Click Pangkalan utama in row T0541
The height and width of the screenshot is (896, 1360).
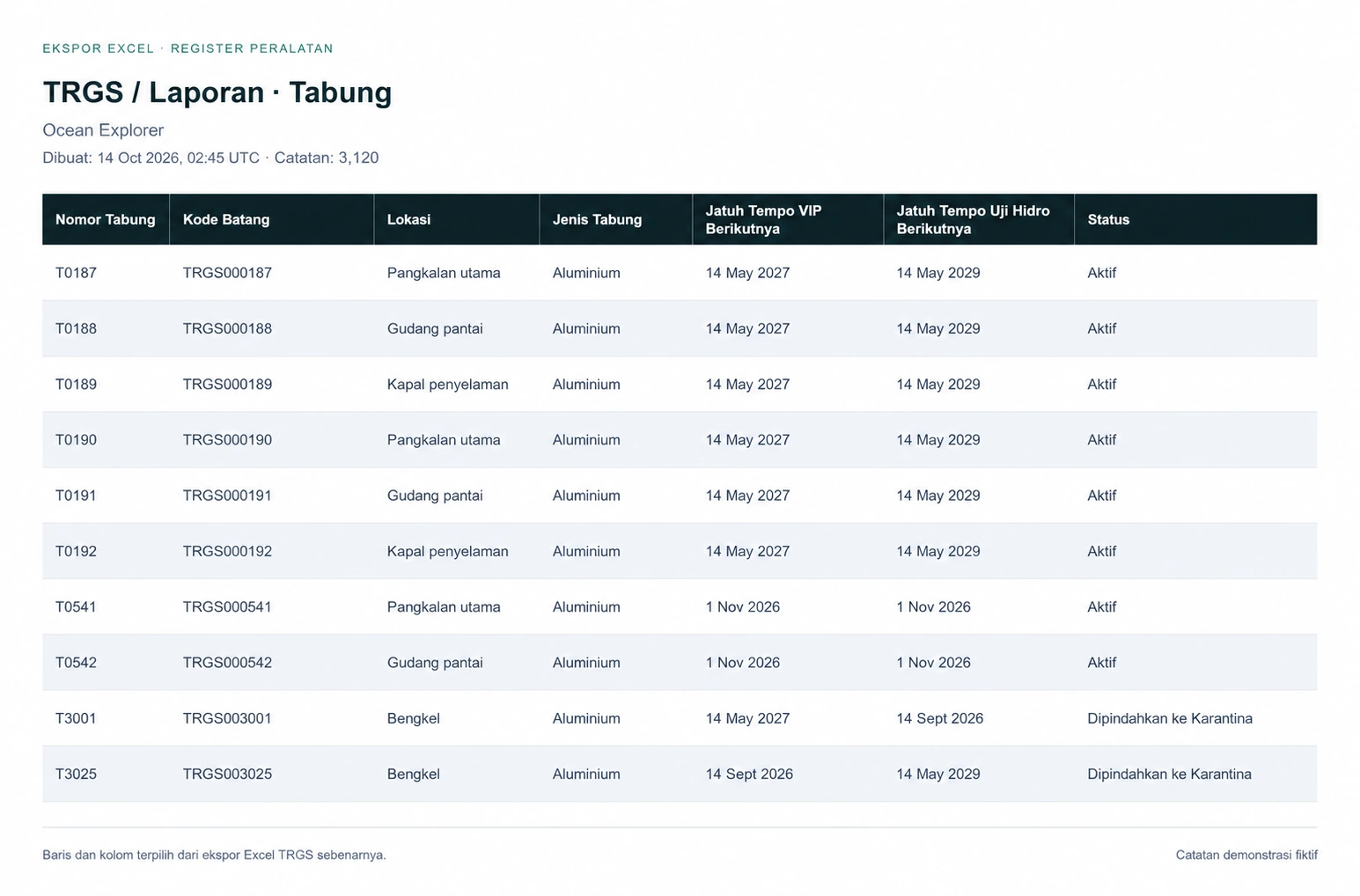[x=444, y=606]
